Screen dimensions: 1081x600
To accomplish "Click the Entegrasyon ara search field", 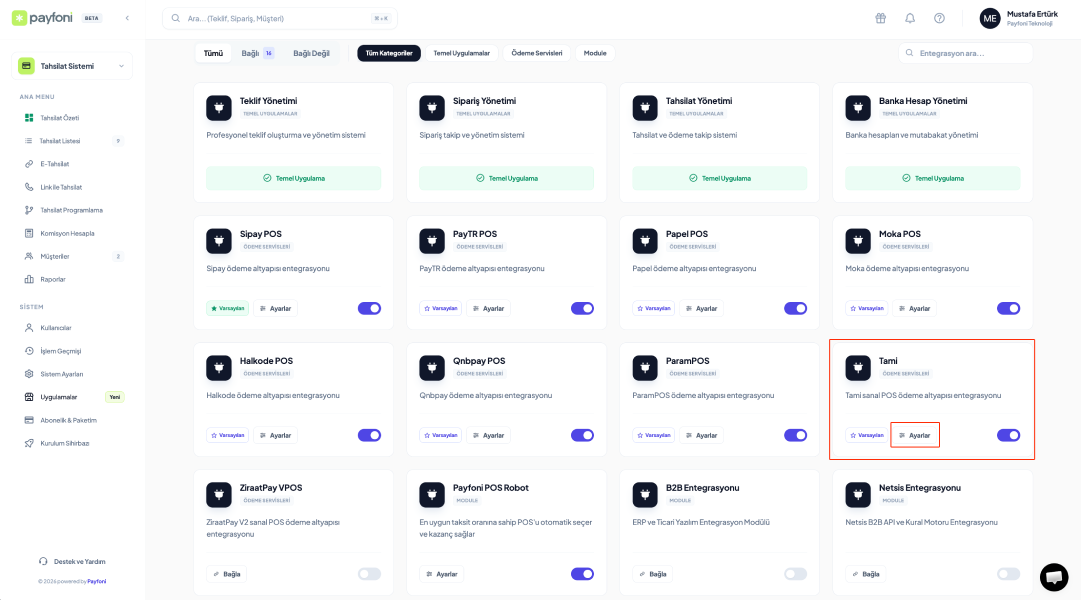I will (970, 53).
